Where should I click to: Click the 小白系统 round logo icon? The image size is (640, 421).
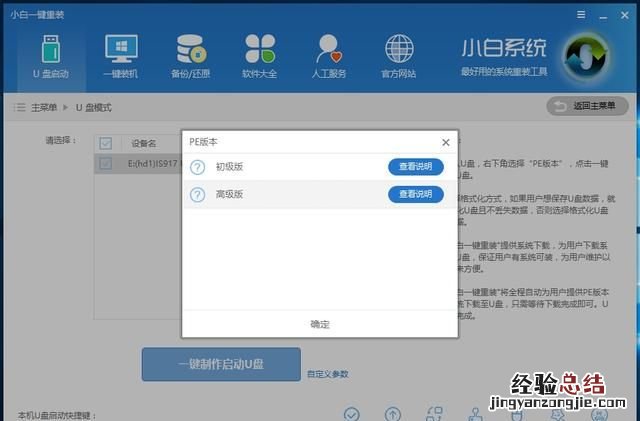(x=586, y=57)
